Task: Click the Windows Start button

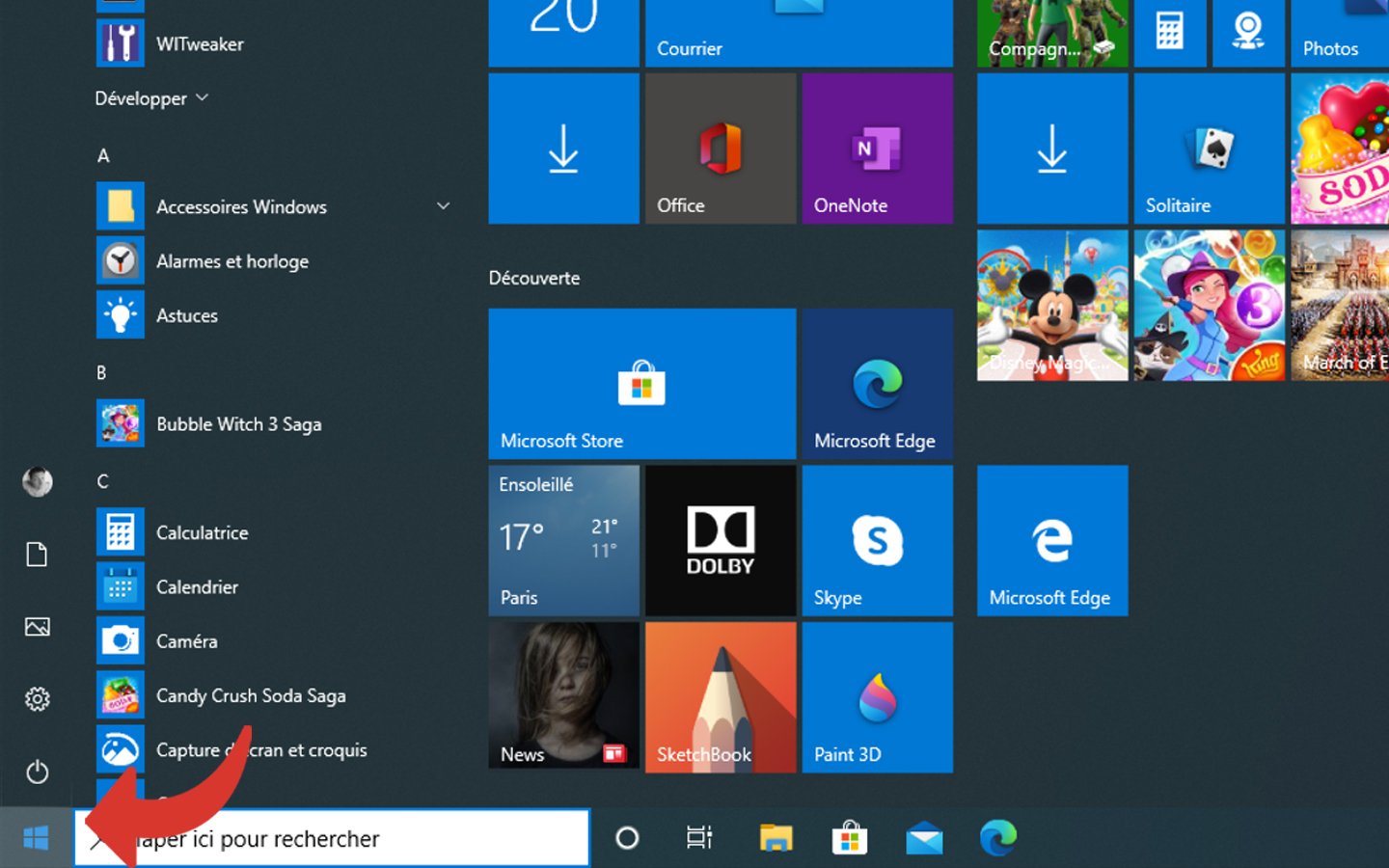Action: pyautogui.click(x=36, y=838)
